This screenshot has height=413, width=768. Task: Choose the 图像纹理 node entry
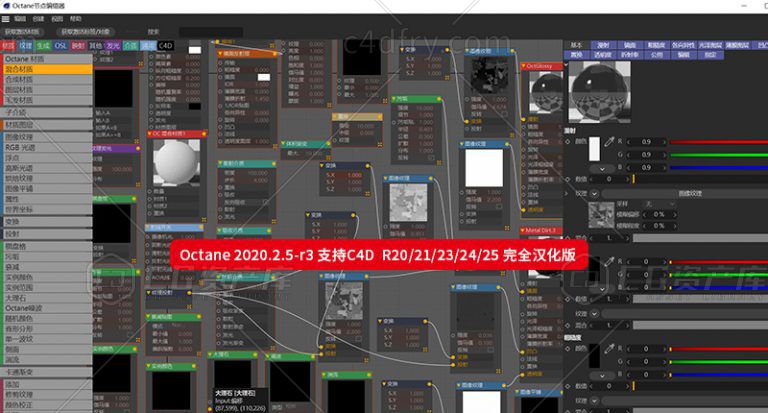click(x=47, y=137)
